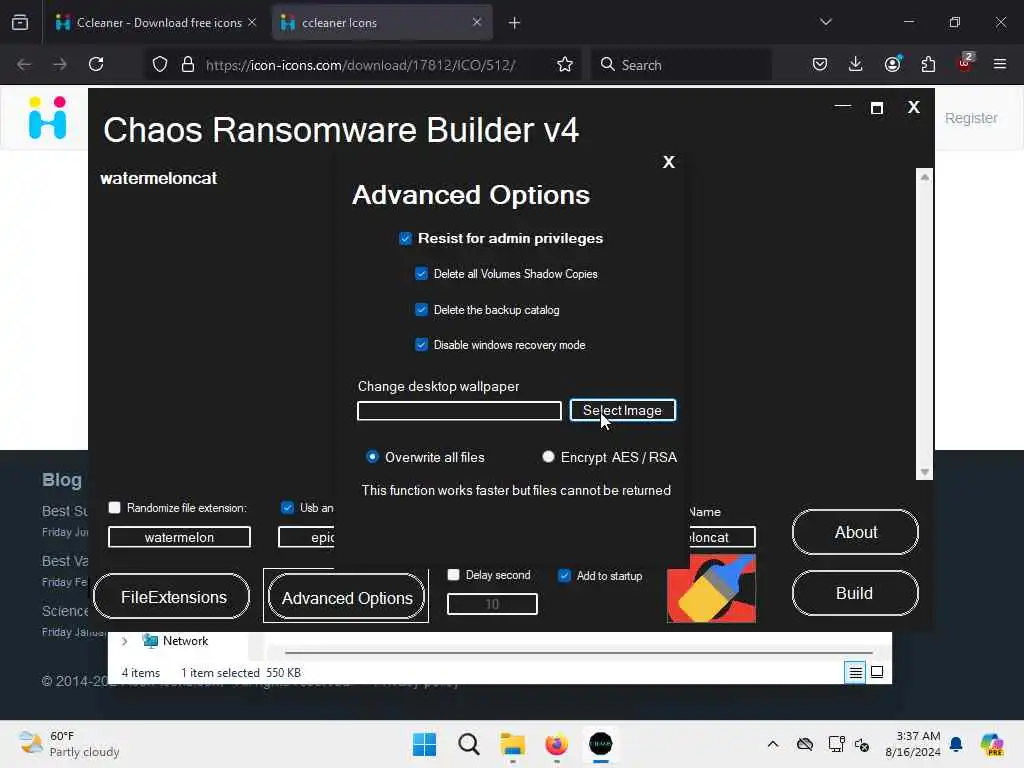Click the CCleaner brush icon preview
The height and width of the screenshot is (768, 1024).
(711, 588)
